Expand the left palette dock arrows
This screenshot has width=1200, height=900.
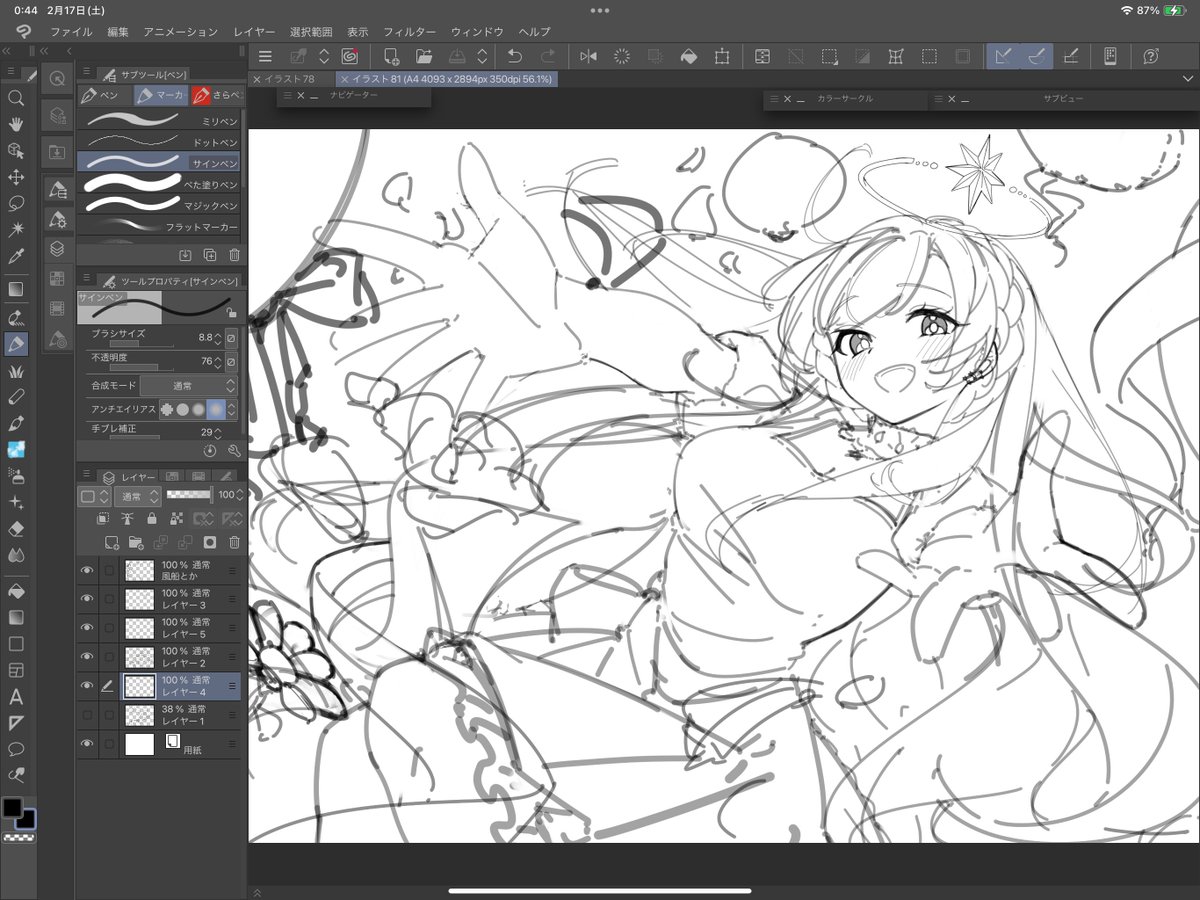click(7, 50)
